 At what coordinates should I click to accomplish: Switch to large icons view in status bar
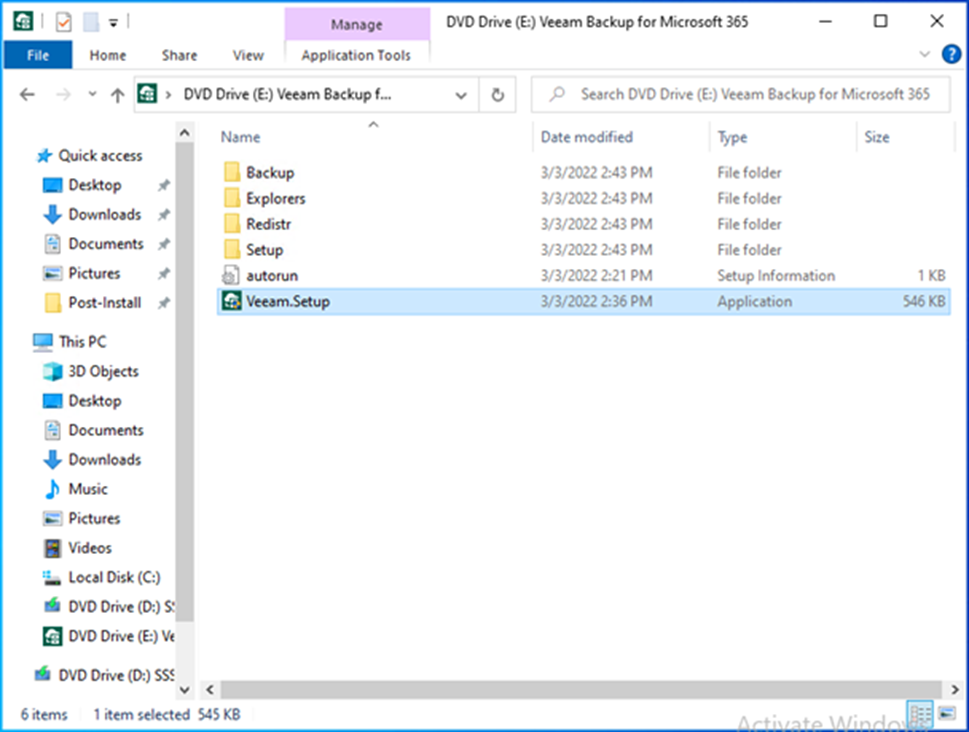[x=945, y=714]
